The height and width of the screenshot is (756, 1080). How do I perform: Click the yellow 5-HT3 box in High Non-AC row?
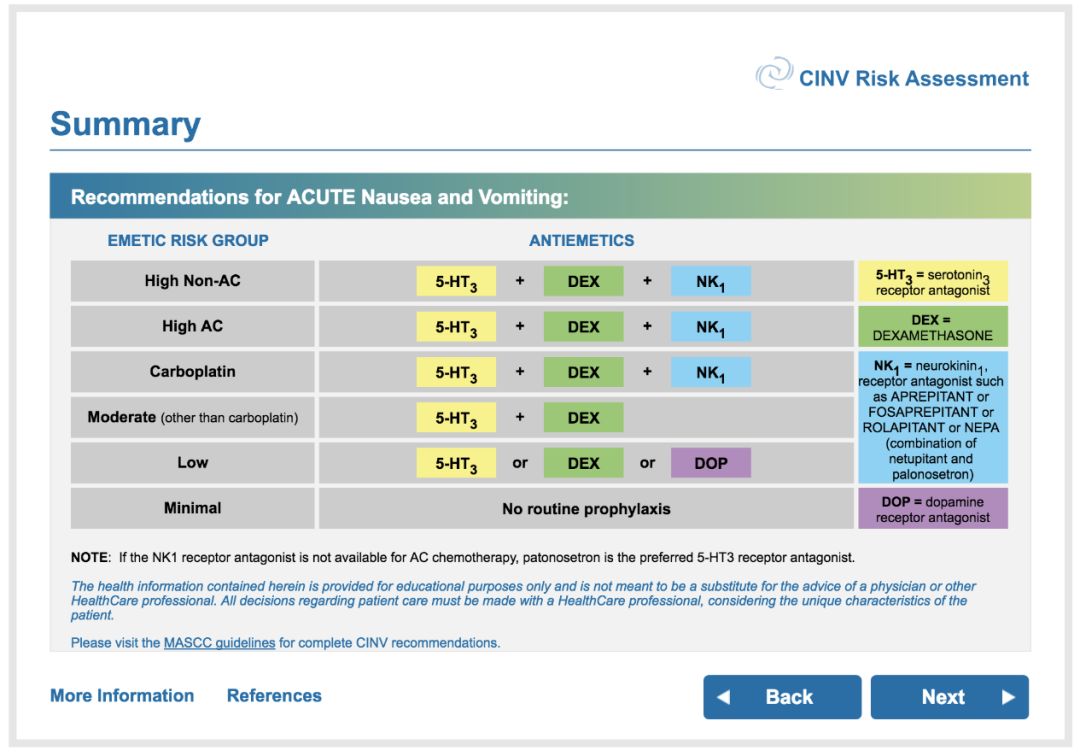[x=456, y=282]
